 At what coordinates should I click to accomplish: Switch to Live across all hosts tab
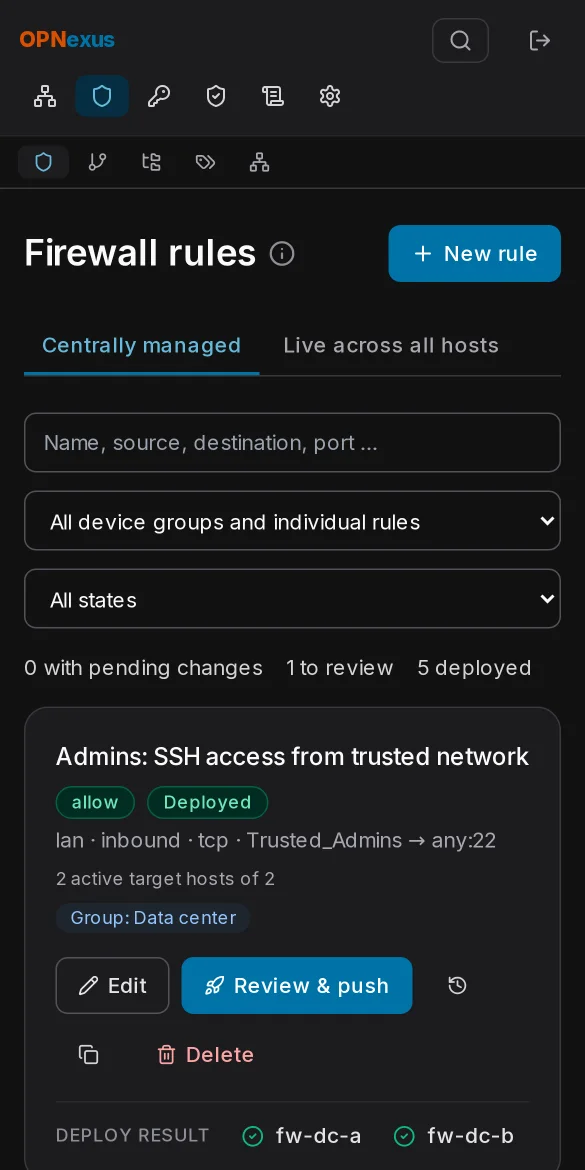point(391,345)
